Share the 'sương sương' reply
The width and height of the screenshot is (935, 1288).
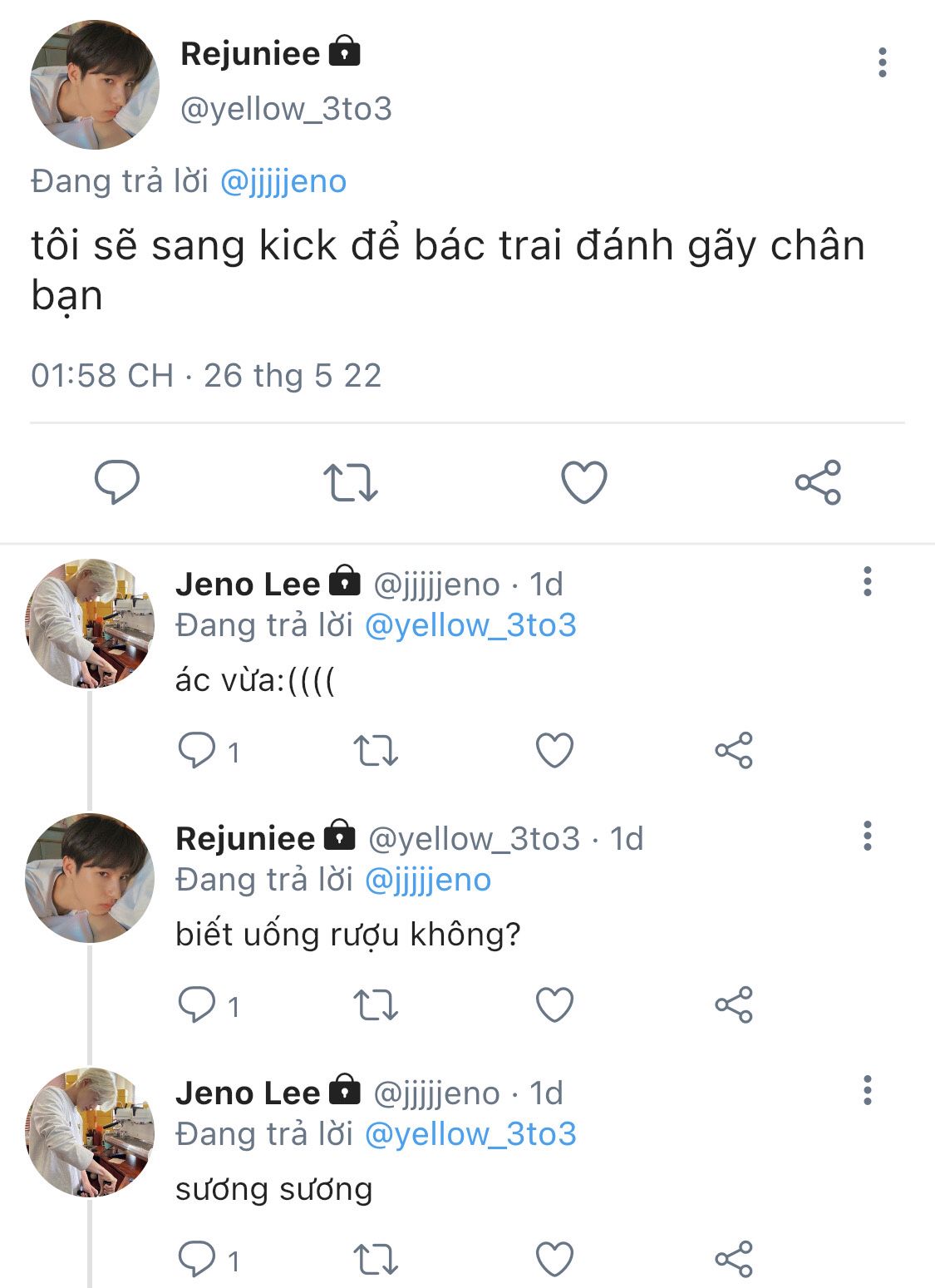pyautogui.click(x=733, y=1260)
